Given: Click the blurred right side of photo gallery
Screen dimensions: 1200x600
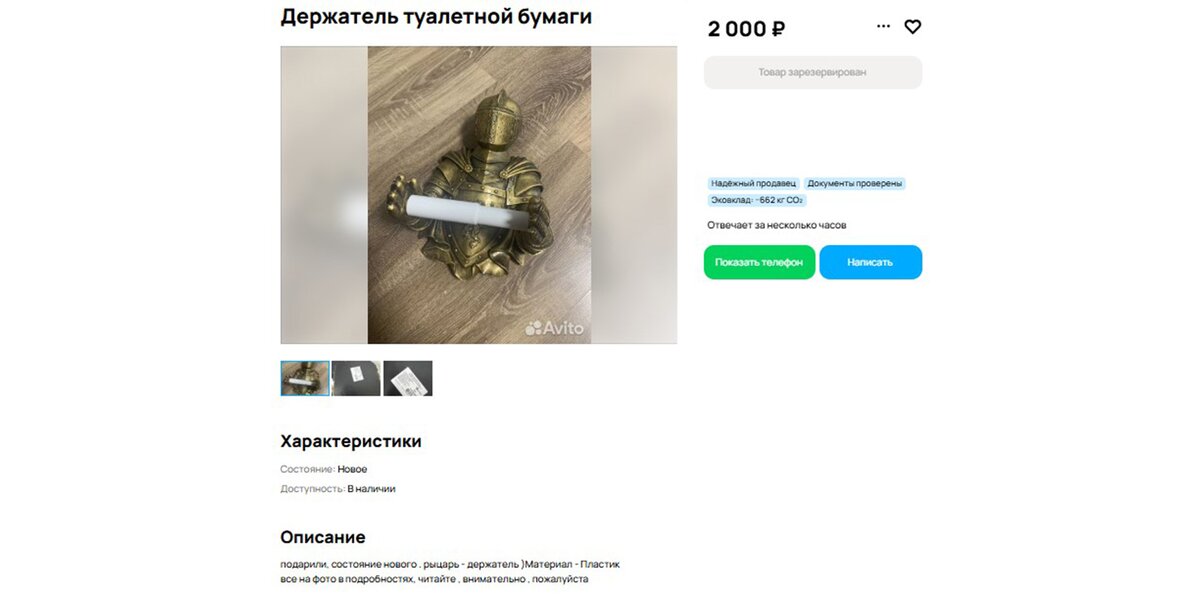Looking at the screenshot, I should tap(634, 195).
